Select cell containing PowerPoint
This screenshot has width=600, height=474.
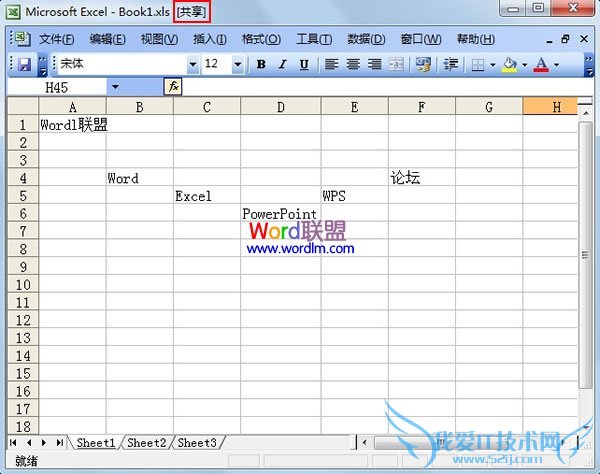(x=281, y=213)
